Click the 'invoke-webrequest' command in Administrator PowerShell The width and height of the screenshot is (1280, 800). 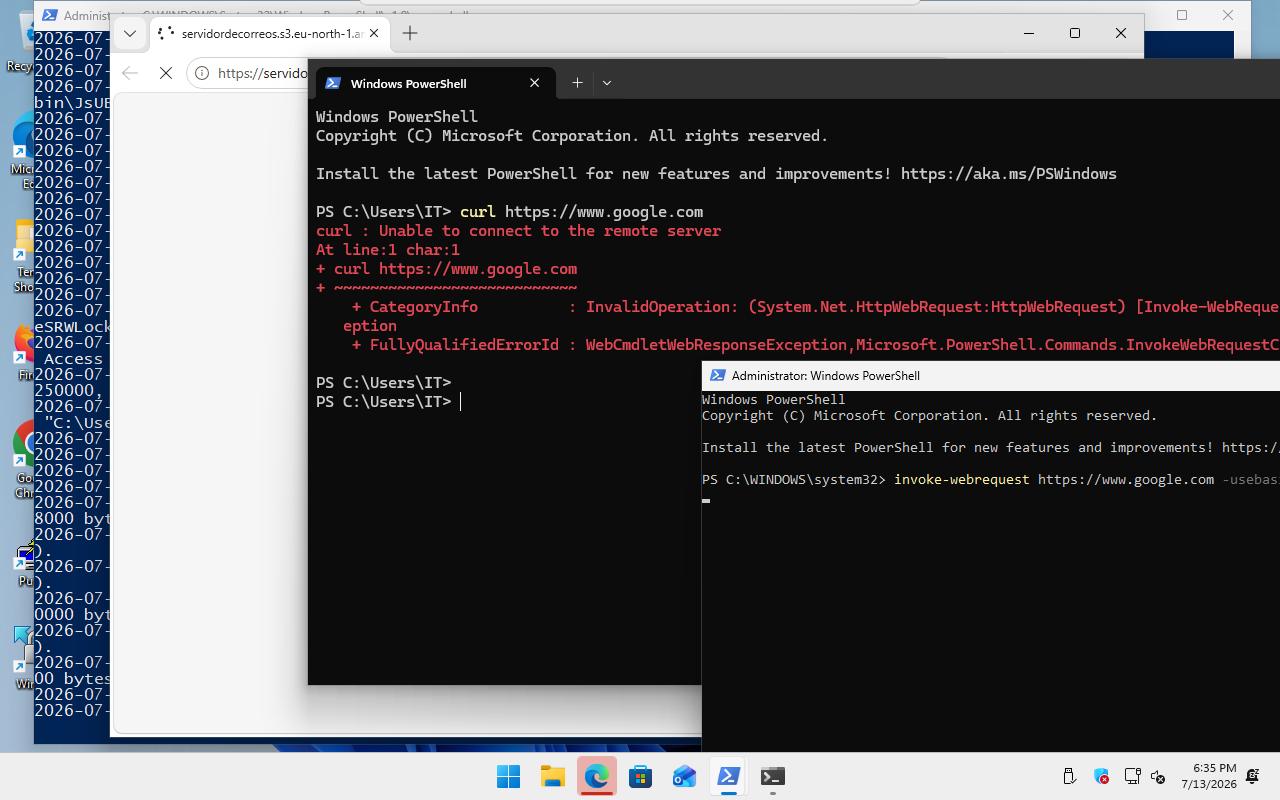tap(961, 479)
